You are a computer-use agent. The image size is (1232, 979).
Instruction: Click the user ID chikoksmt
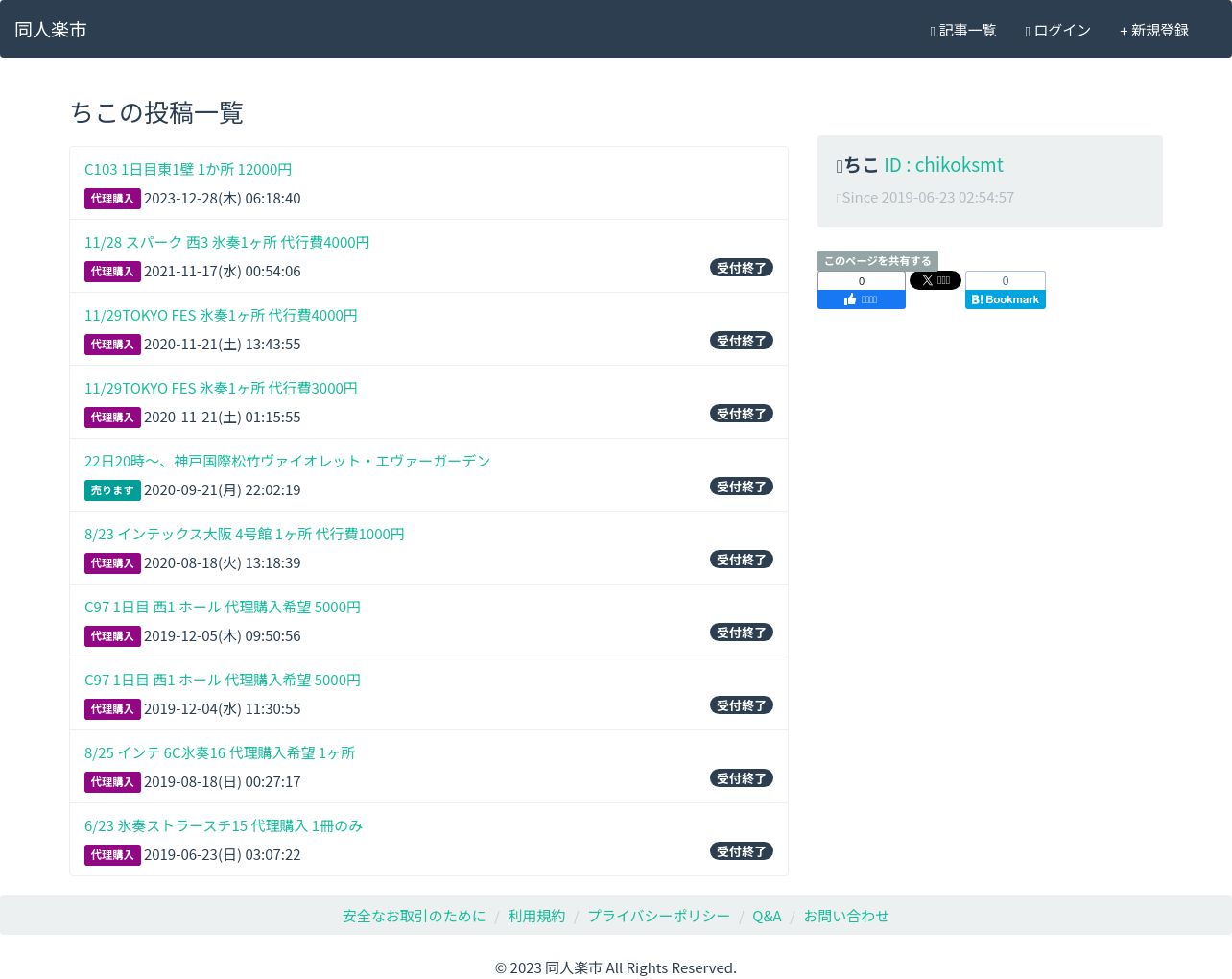coord(943,165)
